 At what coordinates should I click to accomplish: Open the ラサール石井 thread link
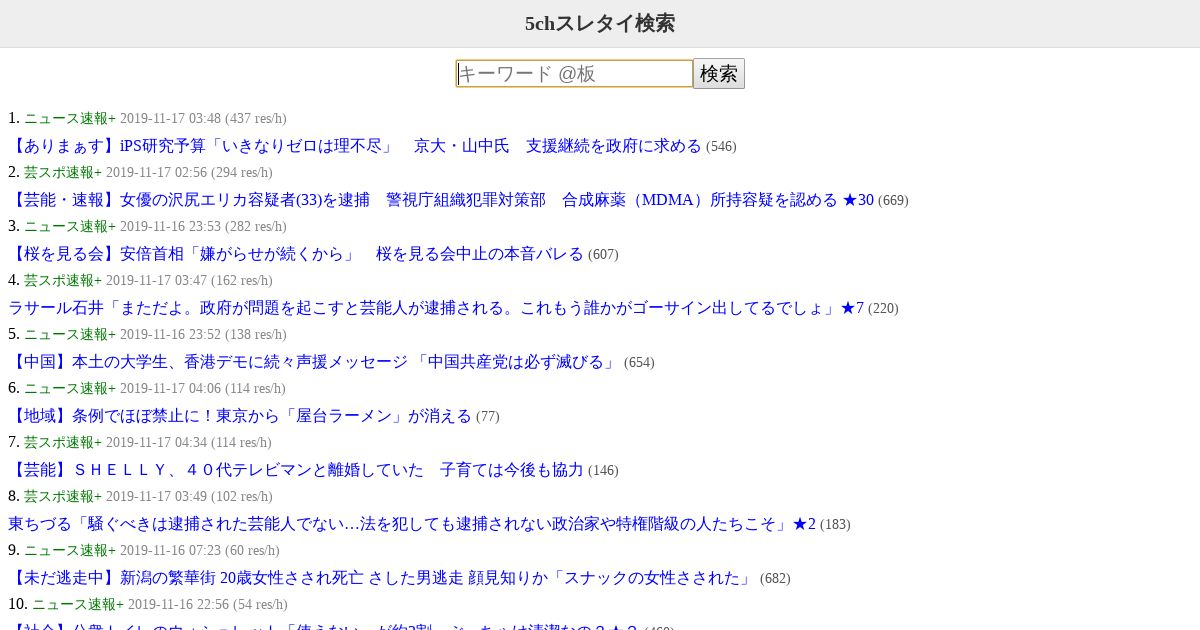[436, 308]
